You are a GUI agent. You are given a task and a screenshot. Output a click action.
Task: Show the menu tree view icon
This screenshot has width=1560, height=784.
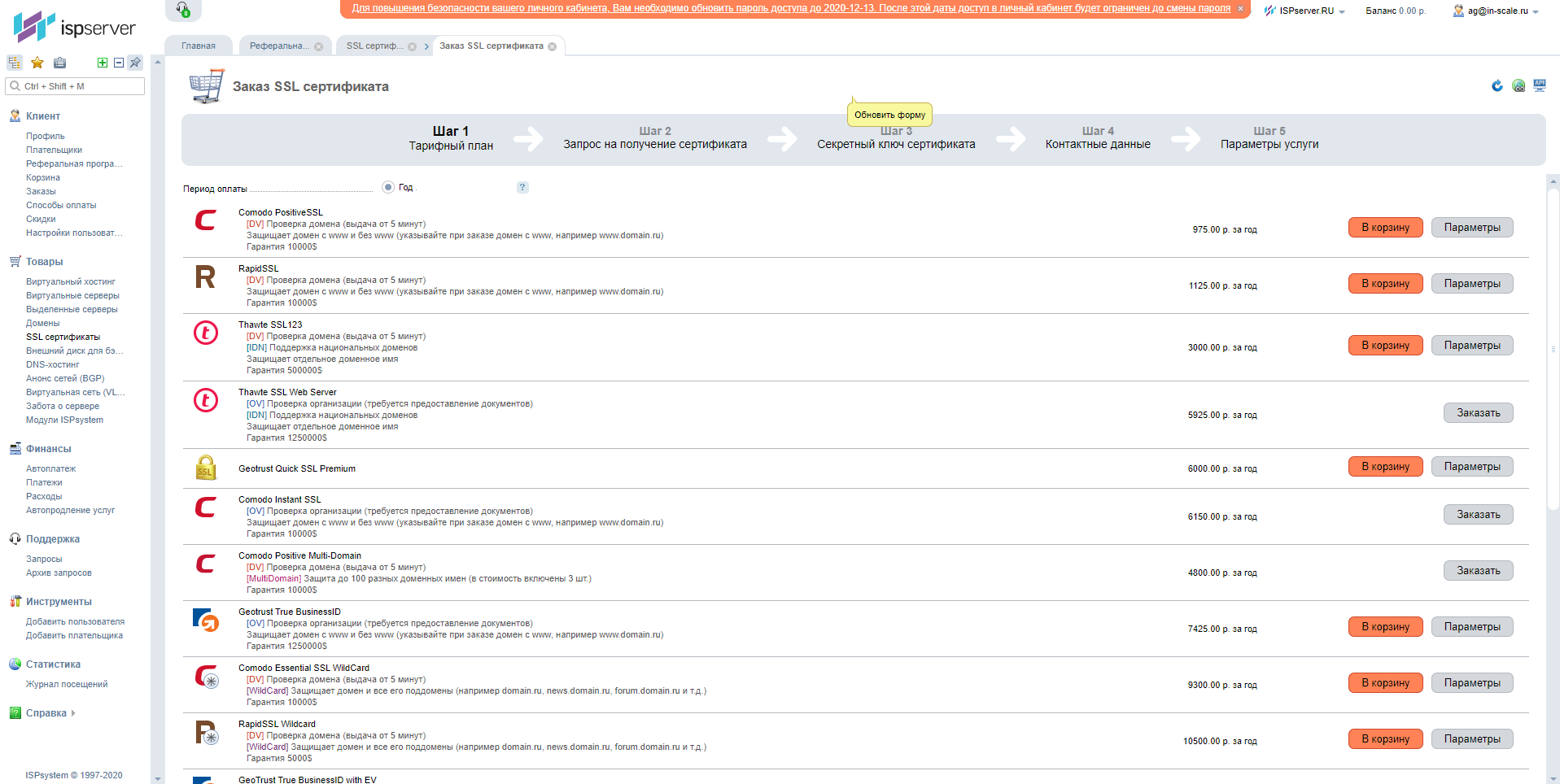tap(15, 63)
